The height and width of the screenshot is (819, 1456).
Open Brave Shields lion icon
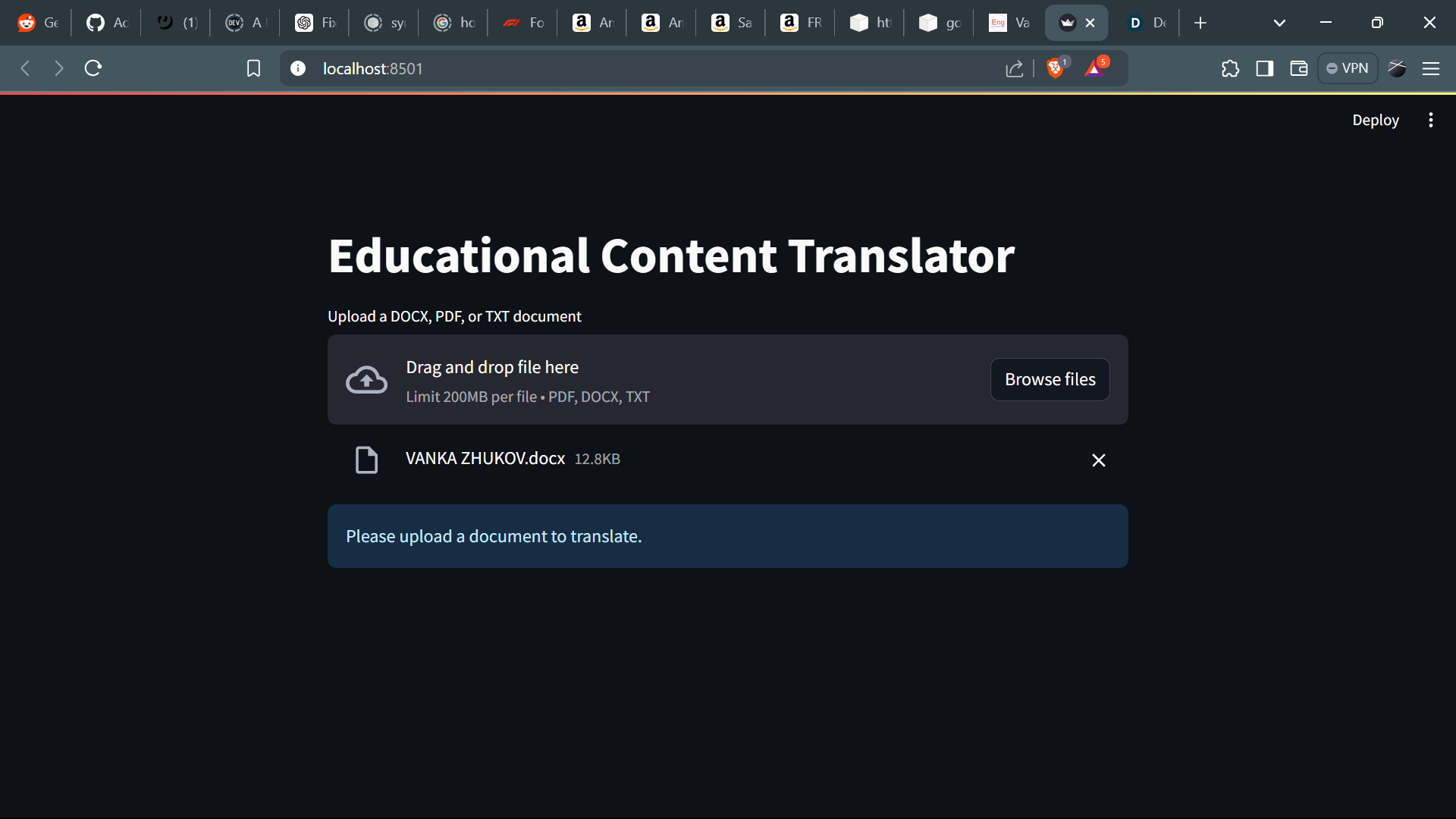(x=1054, y=68)
